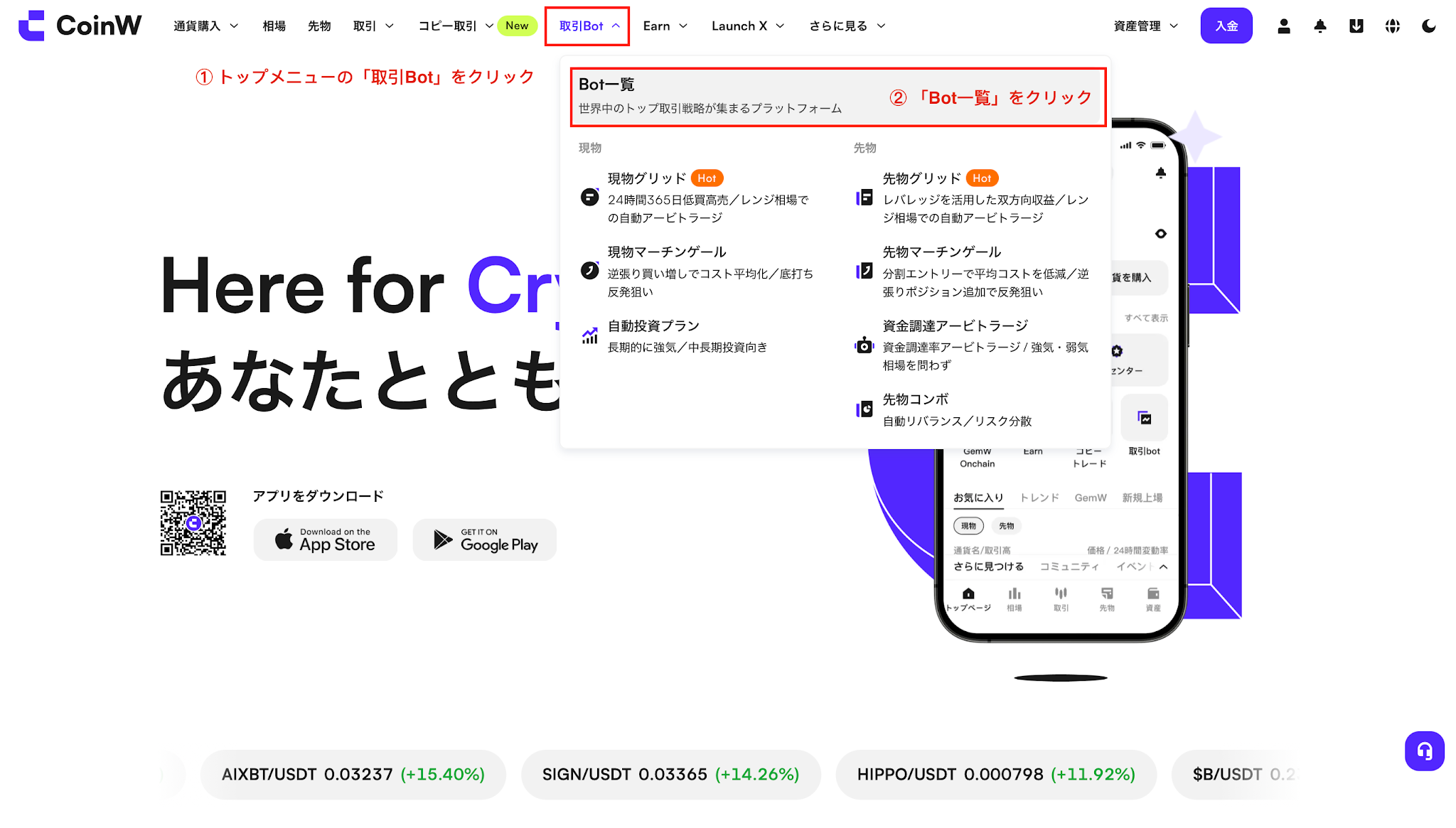Select 新規上場 tab in phone mockup
The width and height of the screenshot is (1456, 828).
tap(1142, 498)
